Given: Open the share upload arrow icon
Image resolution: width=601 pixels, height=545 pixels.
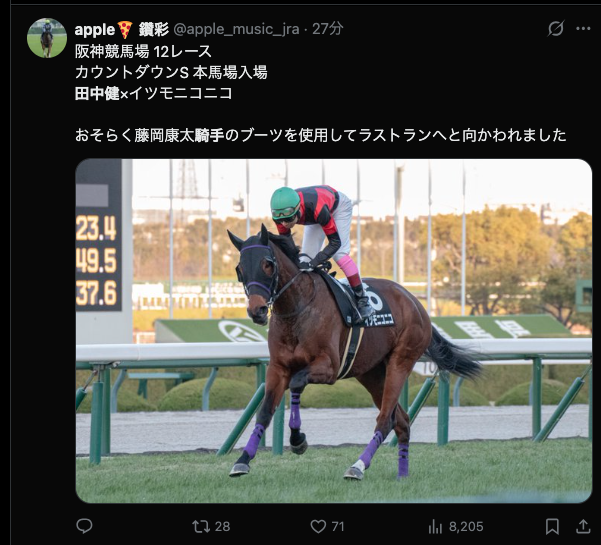Looking at the screenshot, I should tap(583, 526).
